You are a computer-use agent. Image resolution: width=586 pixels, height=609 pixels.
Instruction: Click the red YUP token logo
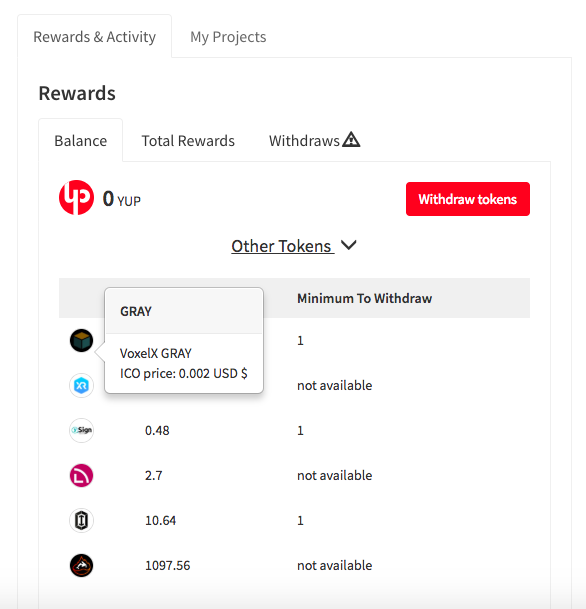click(x=76, y=198)
